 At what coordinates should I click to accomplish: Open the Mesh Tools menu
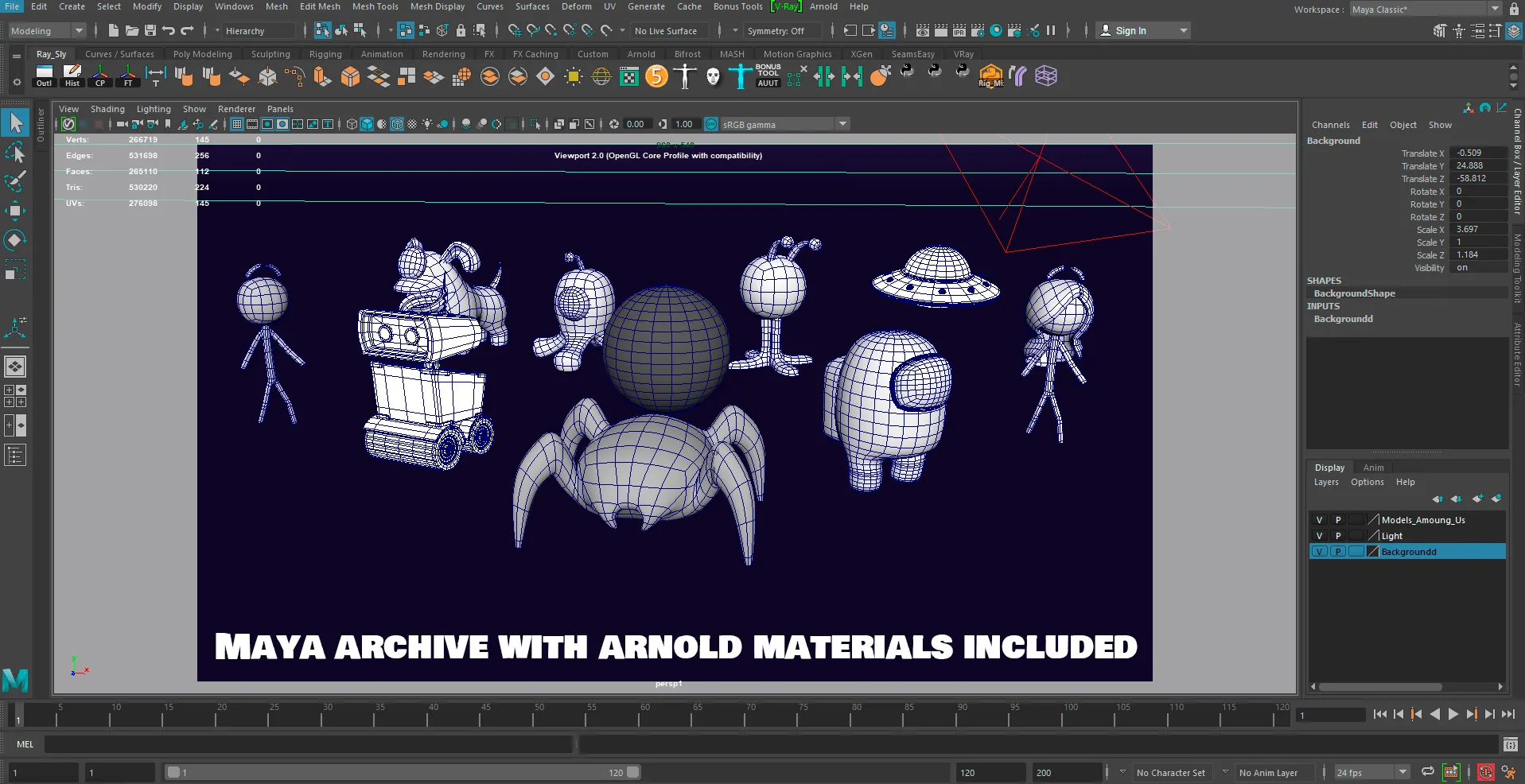coord(375,6)
